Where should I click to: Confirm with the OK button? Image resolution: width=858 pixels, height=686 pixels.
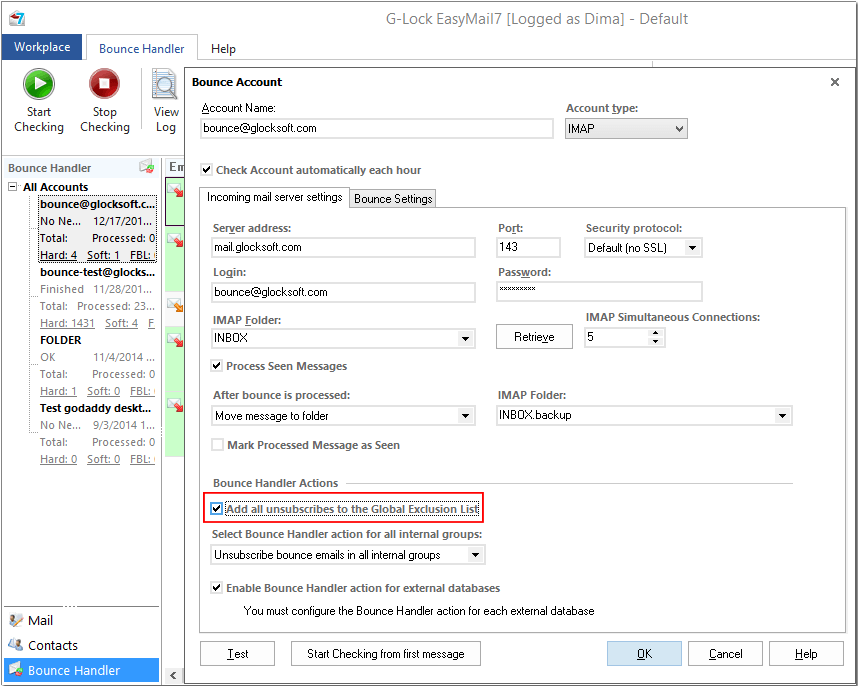(x=644, y=654)
